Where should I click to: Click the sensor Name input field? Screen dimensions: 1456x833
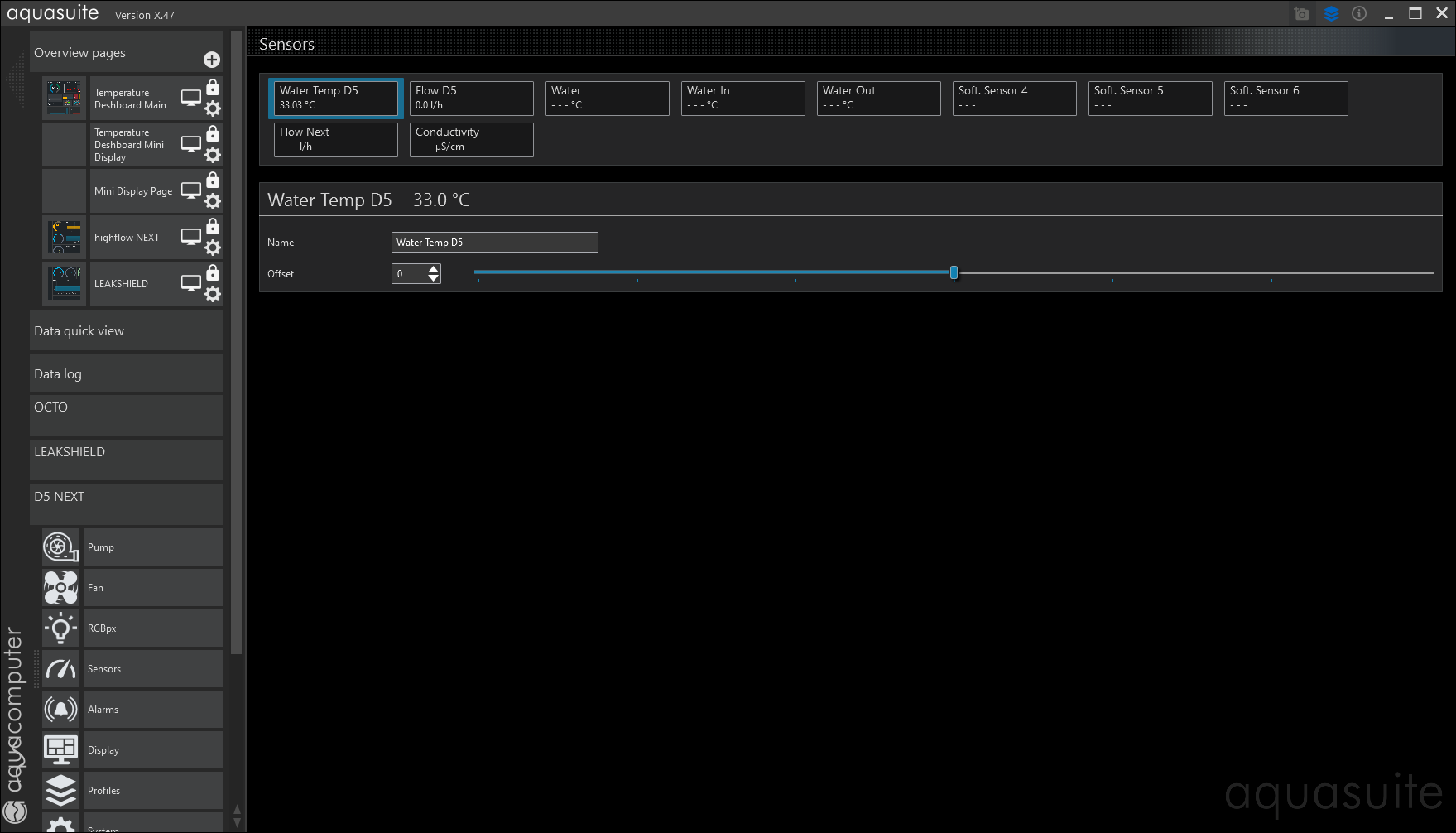click(495, 243)
